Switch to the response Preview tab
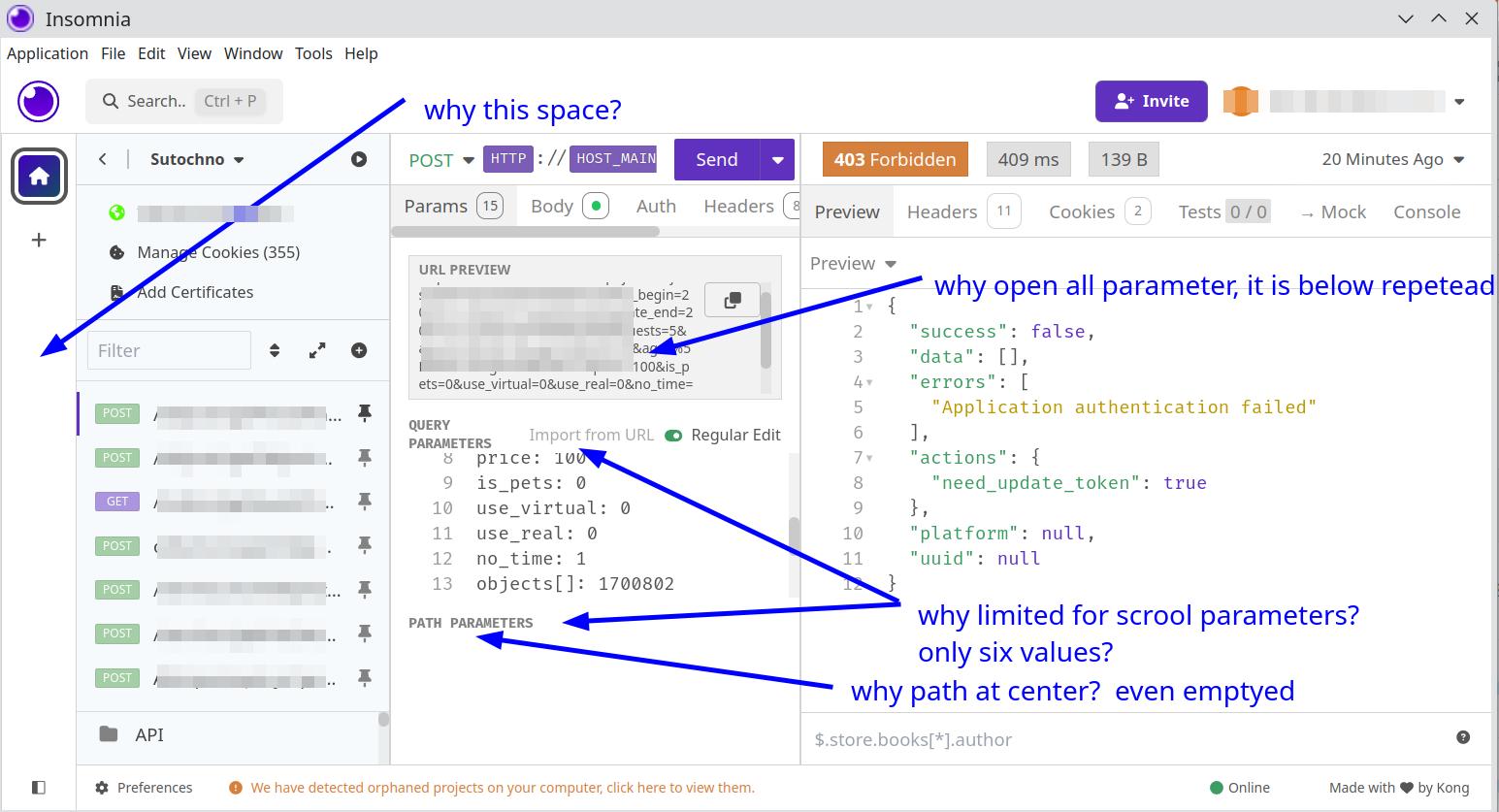1499x812 pixels. [x=847, y=211]
